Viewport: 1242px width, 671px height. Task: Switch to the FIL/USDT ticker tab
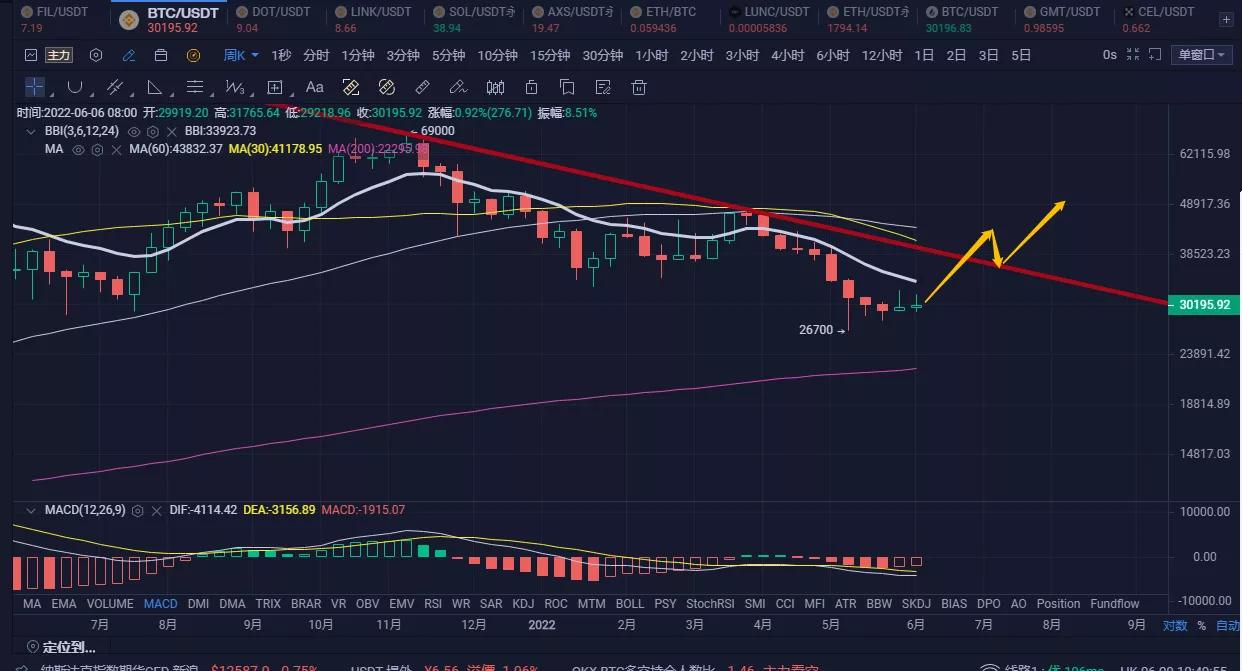click(56, 14)
